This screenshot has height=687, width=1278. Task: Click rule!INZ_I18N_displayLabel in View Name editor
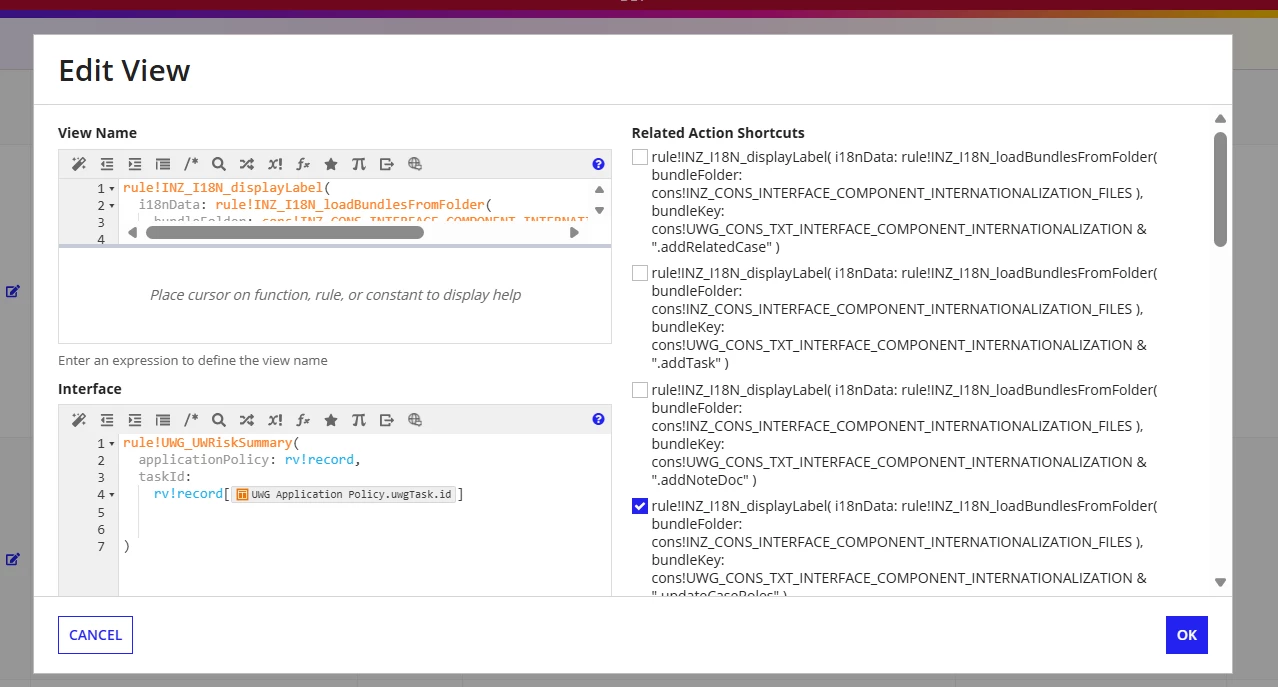222,188
